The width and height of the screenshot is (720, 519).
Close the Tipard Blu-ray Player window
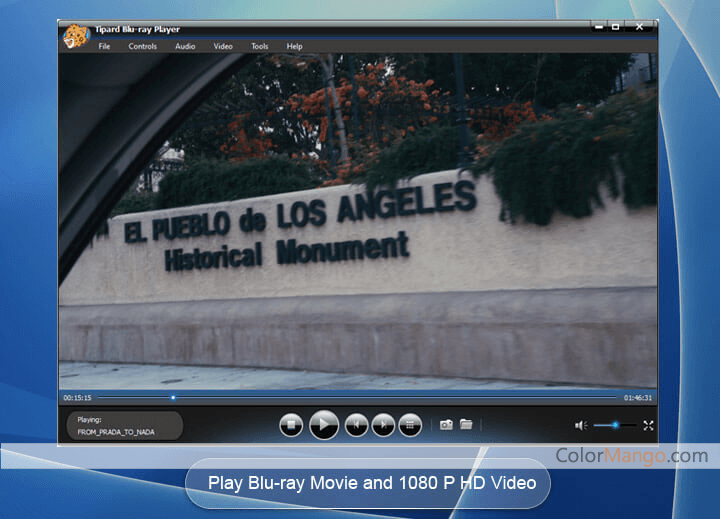tap(639, 27)
